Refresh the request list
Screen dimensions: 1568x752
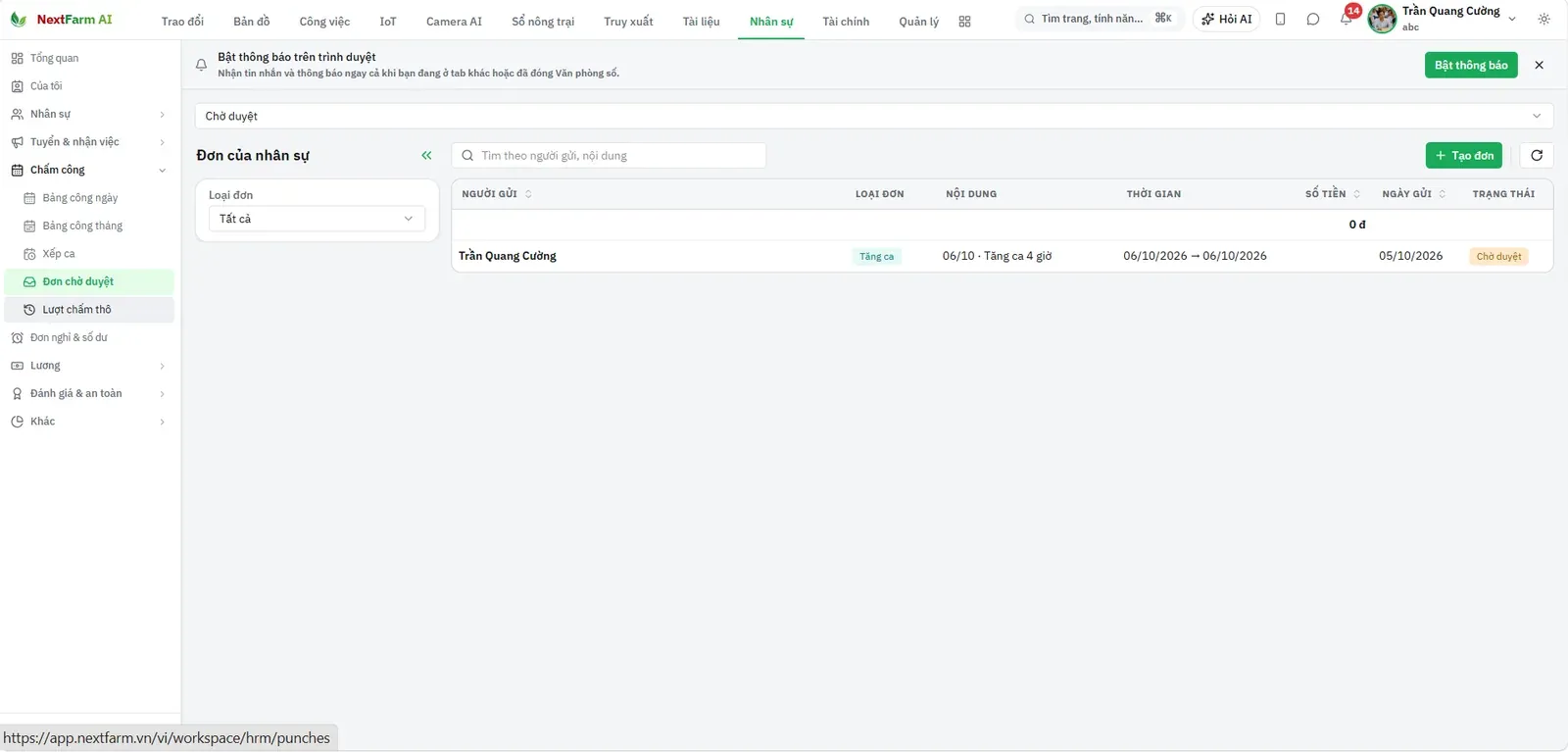[1537, 155]
